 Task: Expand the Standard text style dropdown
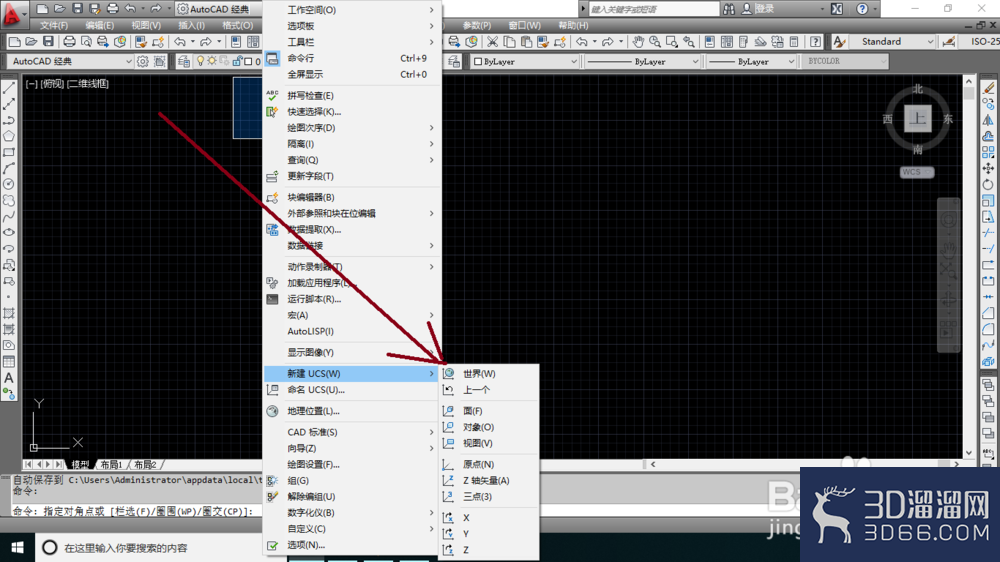pos(893,41)
